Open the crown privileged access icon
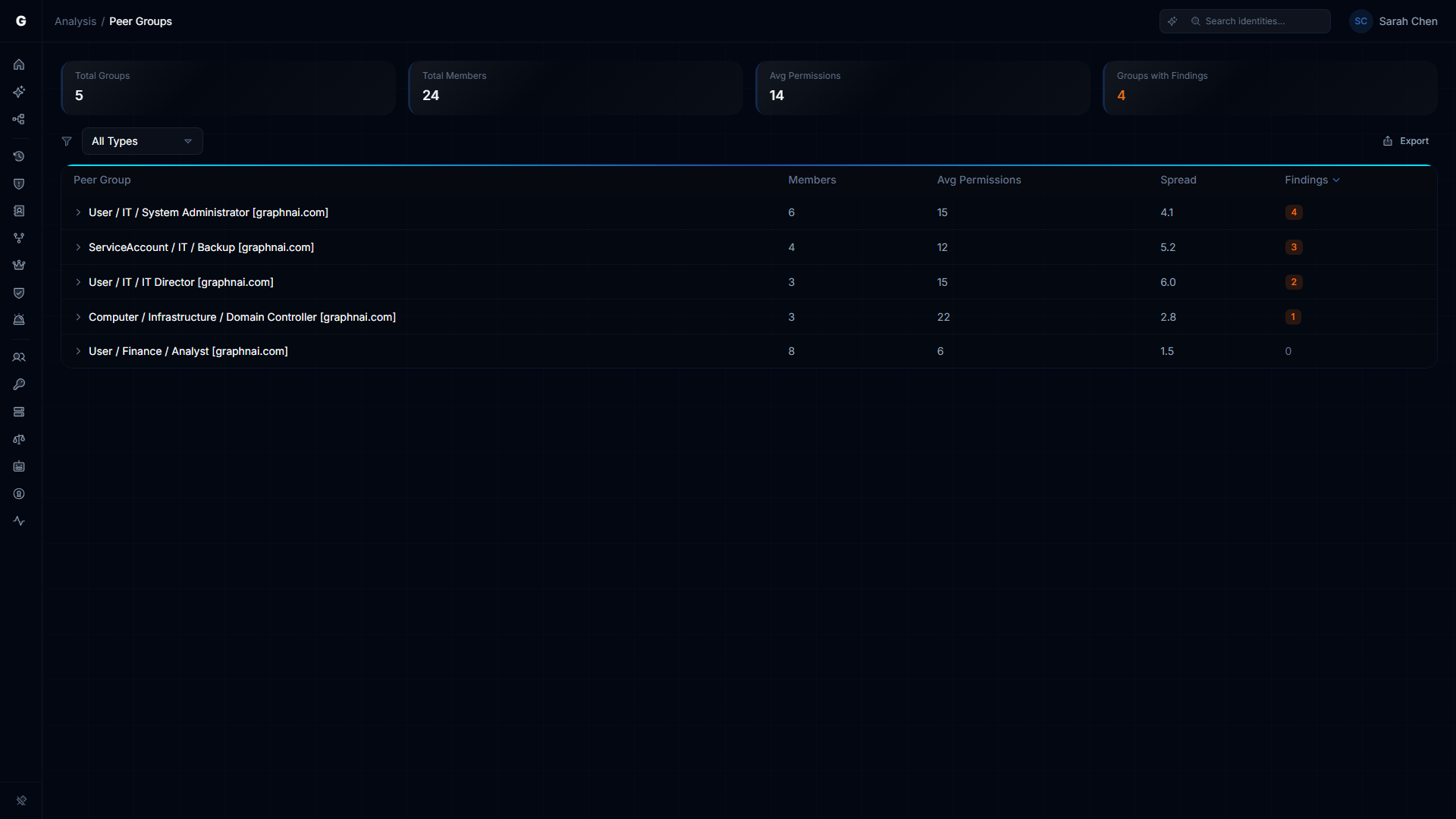Screen dimensions: 1456x819 pyautogui.click(x=19, y=265)
